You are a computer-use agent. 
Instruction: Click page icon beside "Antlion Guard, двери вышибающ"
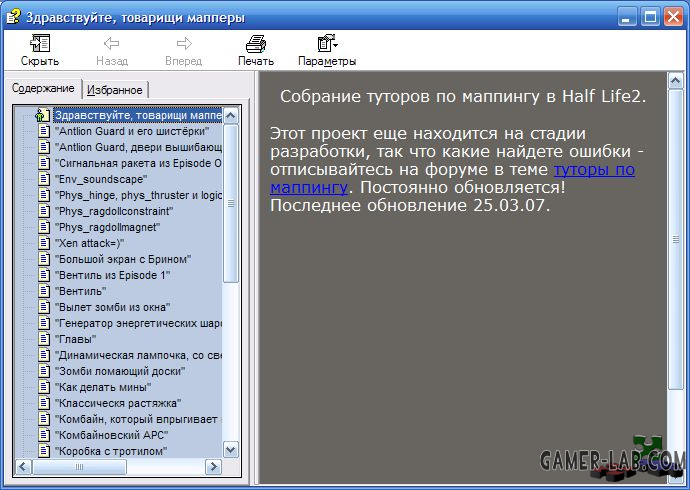coord(44,146)
